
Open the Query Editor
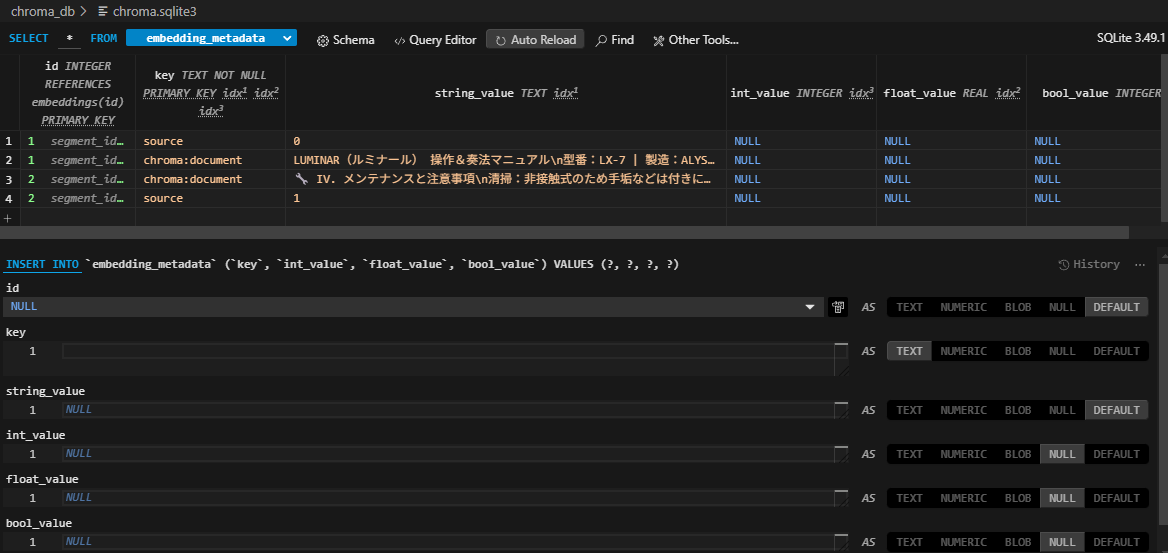point(435,40)
